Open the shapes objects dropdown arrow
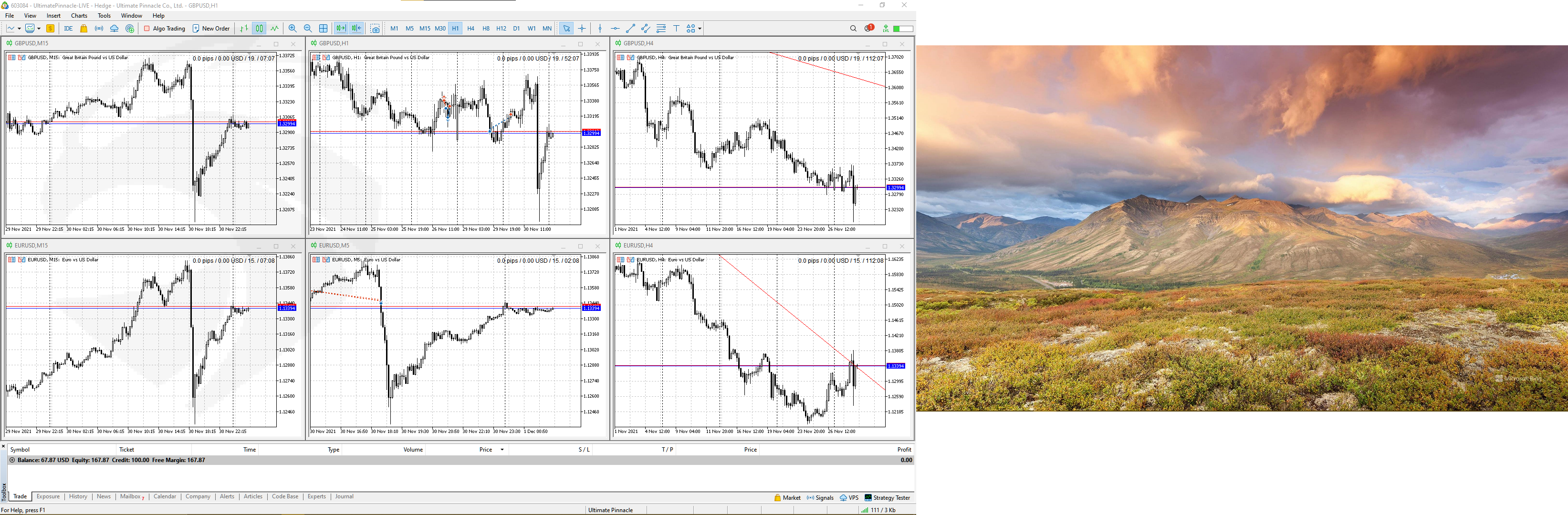Viewport: 1568px width, 515px height. (x=700, y=29)
